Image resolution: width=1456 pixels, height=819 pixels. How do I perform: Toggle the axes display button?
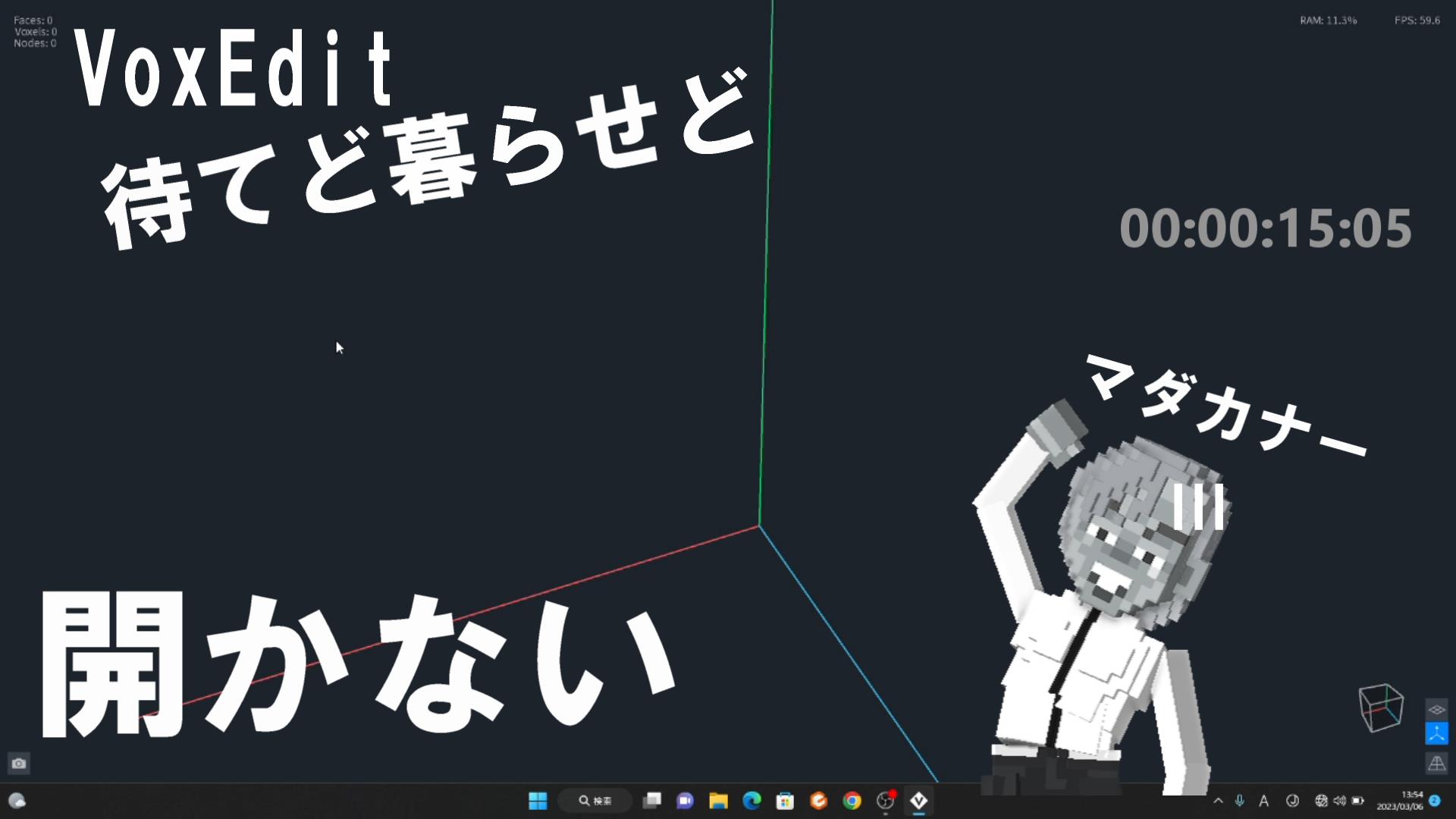(x=1436, y=734)
